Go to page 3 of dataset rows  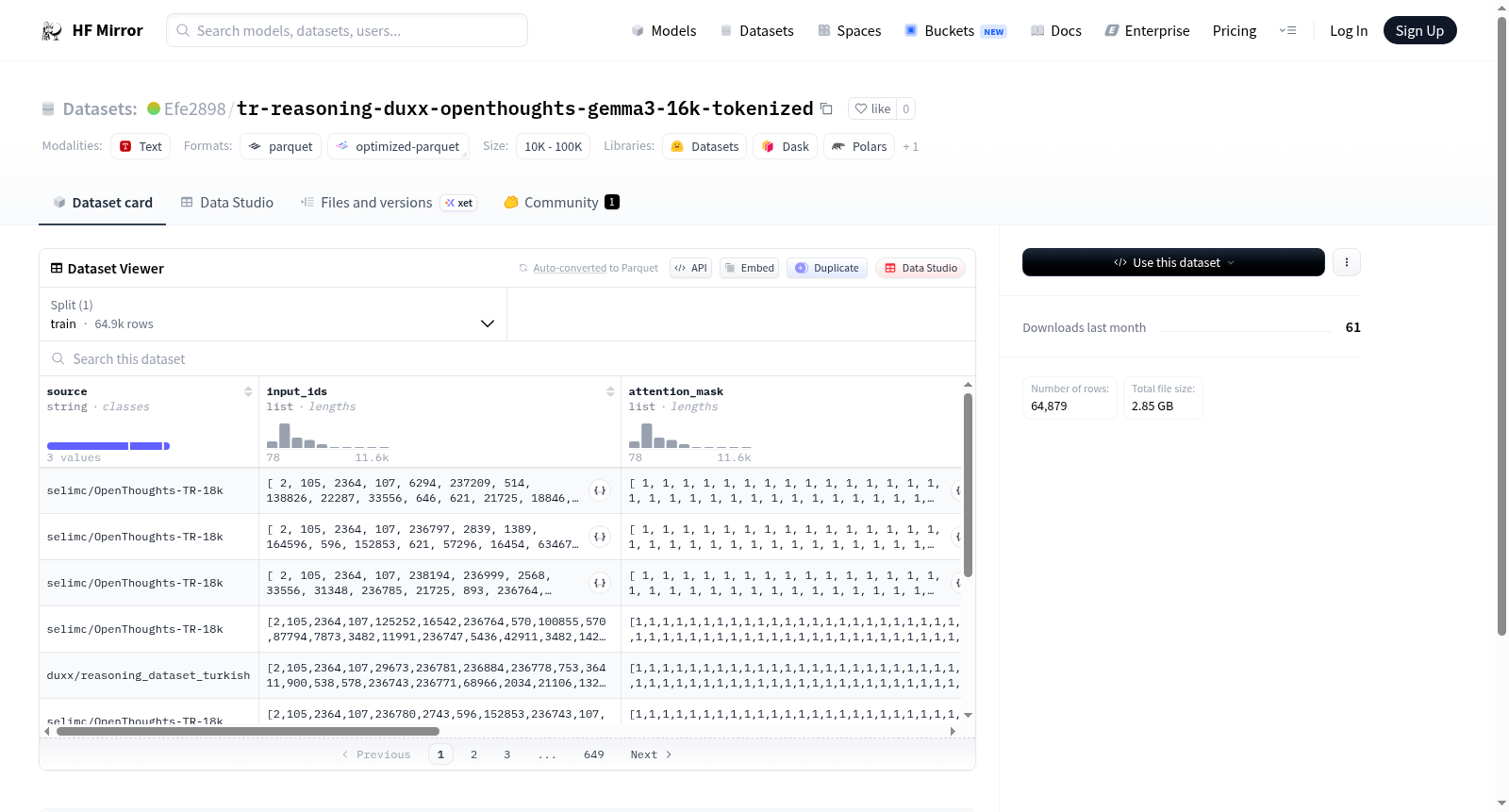507,754
